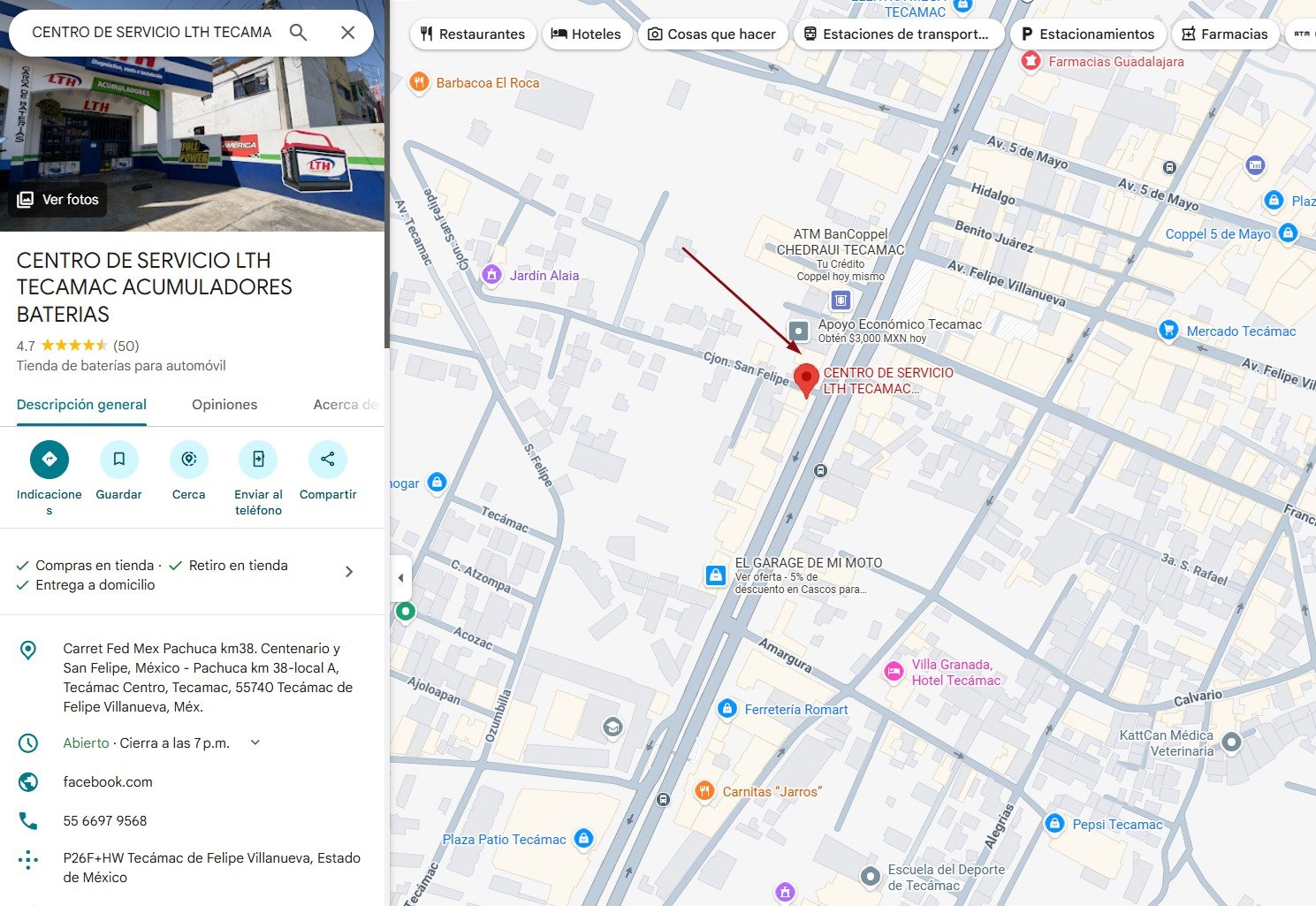The width and height of the screenshot is (1316, 906).
Task: Click ATM BanCoppel Chedraui marker
Action: pos(841,301)
